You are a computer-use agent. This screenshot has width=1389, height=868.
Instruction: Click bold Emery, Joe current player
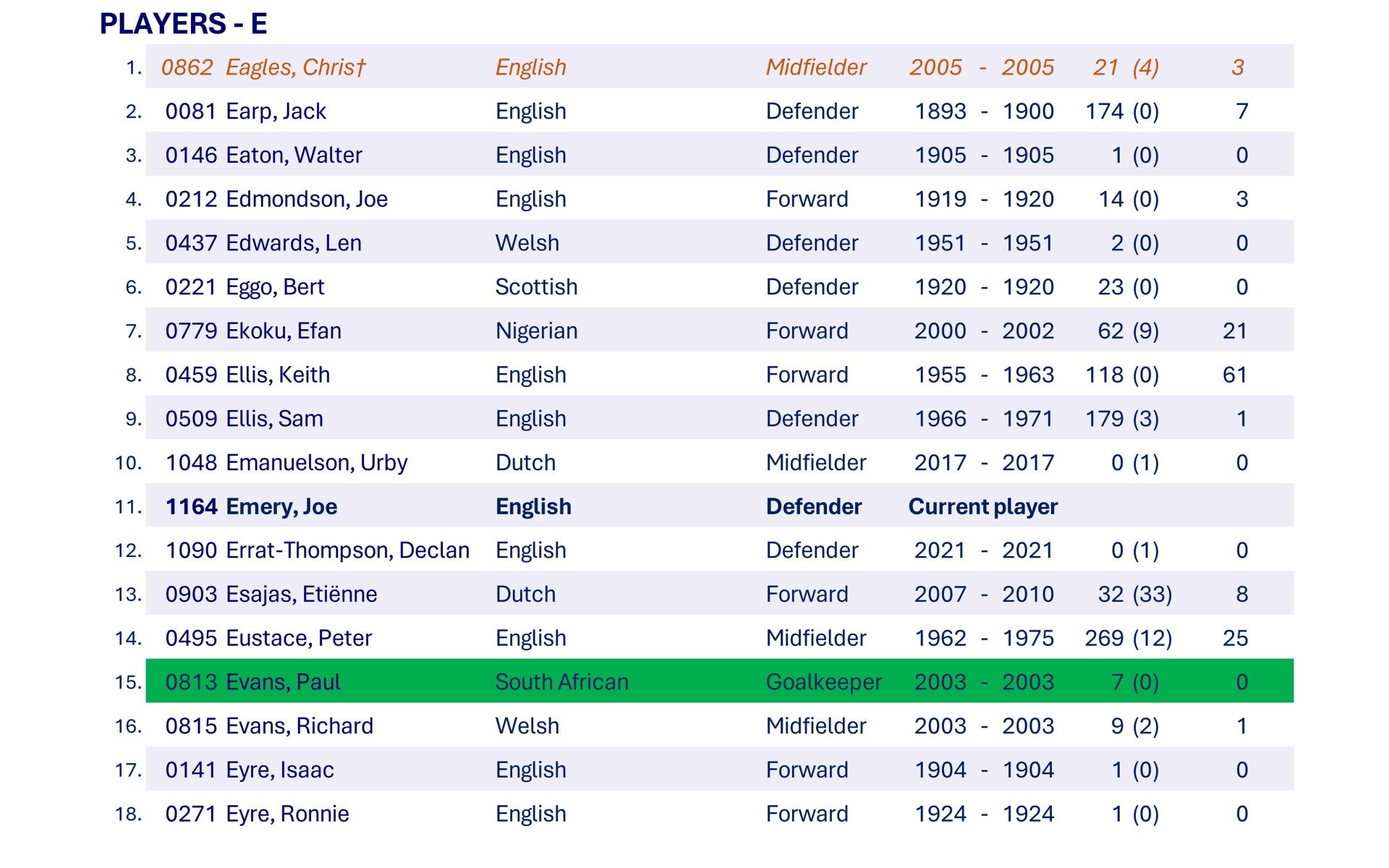[x=281, y=507]
